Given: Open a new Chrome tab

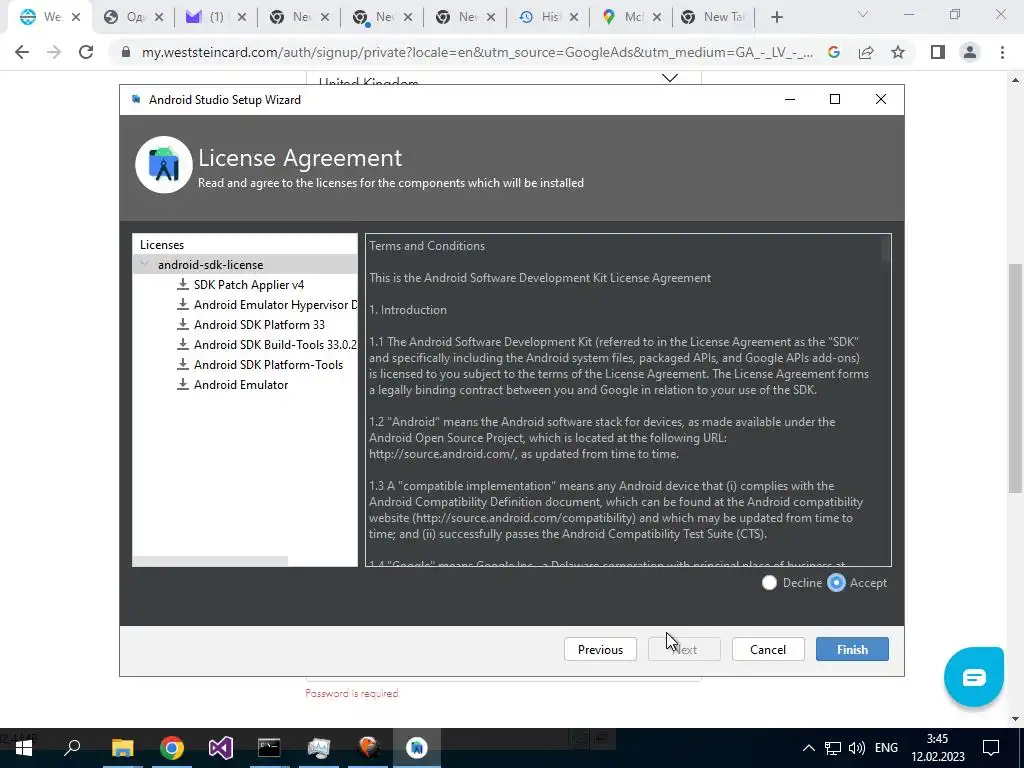Looking at the screenshot, I should [x=776, y=17].
